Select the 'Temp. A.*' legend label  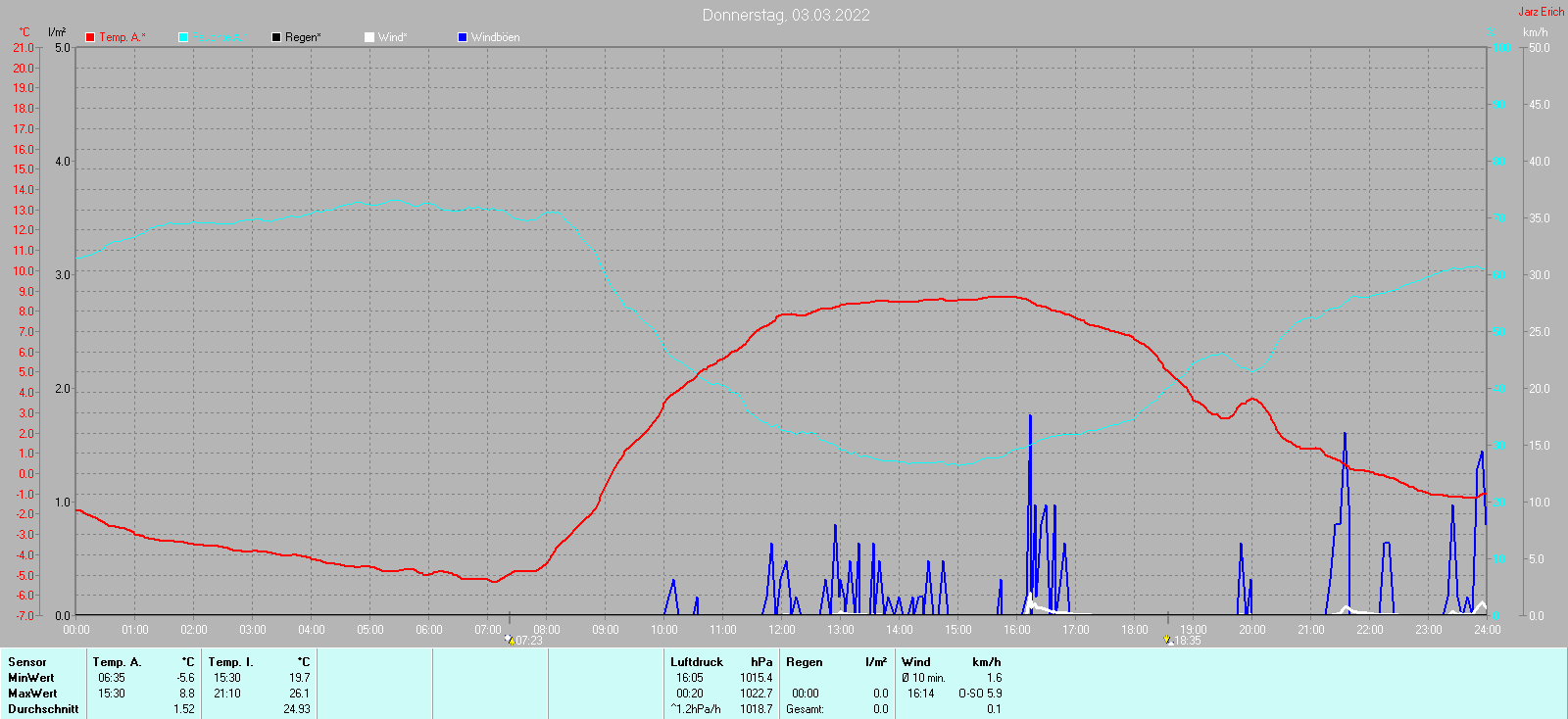[x=122, y=37]
